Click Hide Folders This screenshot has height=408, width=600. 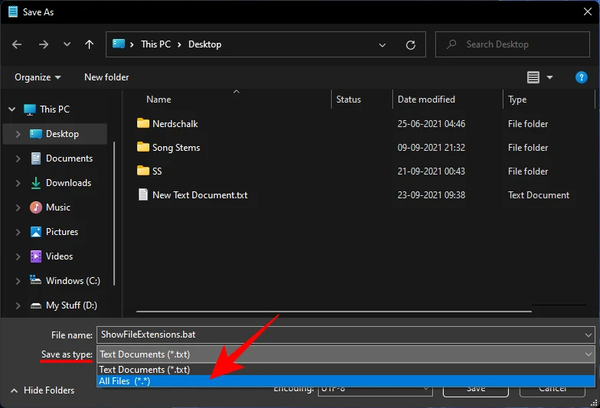43,390
